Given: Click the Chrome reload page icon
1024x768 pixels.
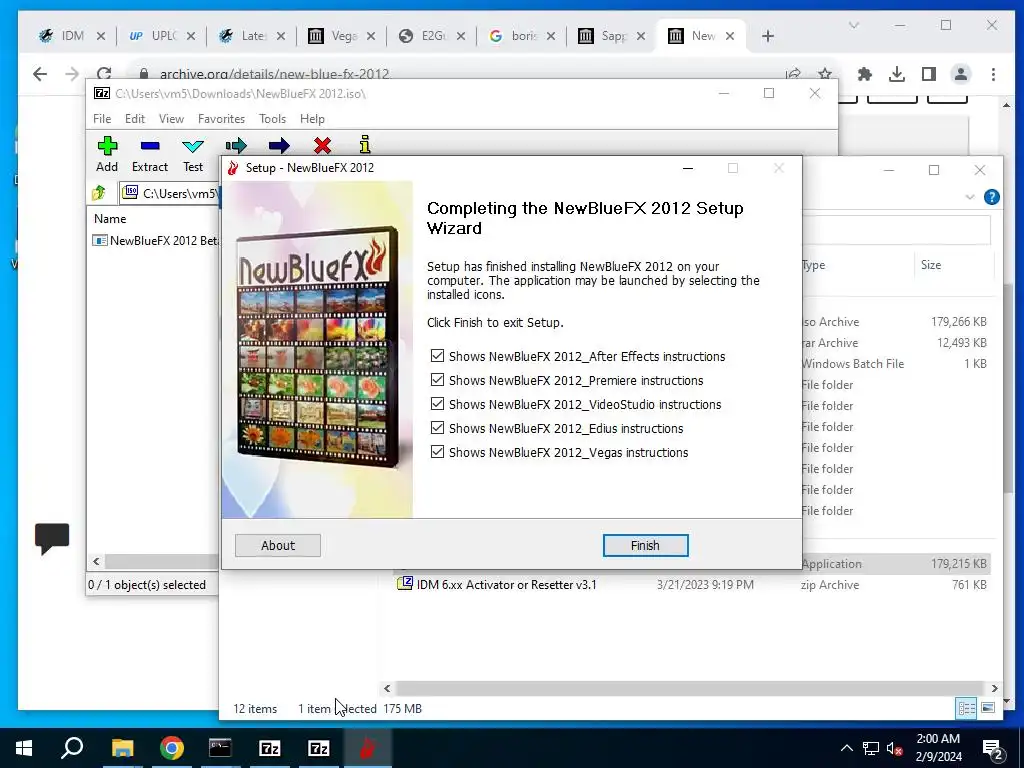Looking at the screenshot, I should [104, 74].
